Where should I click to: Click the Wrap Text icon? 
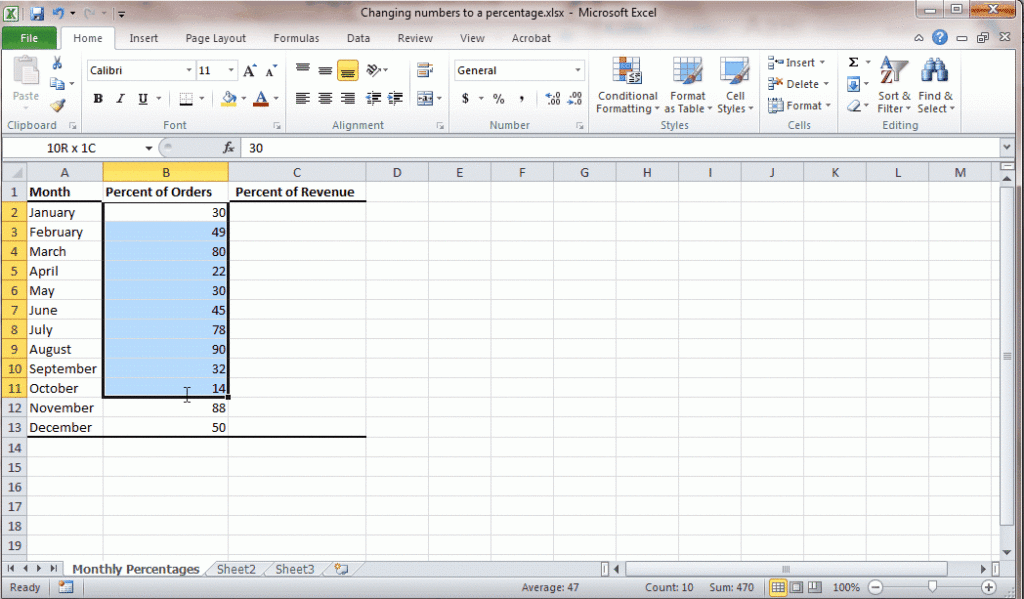pyautogui.click(x=424, y=69)
